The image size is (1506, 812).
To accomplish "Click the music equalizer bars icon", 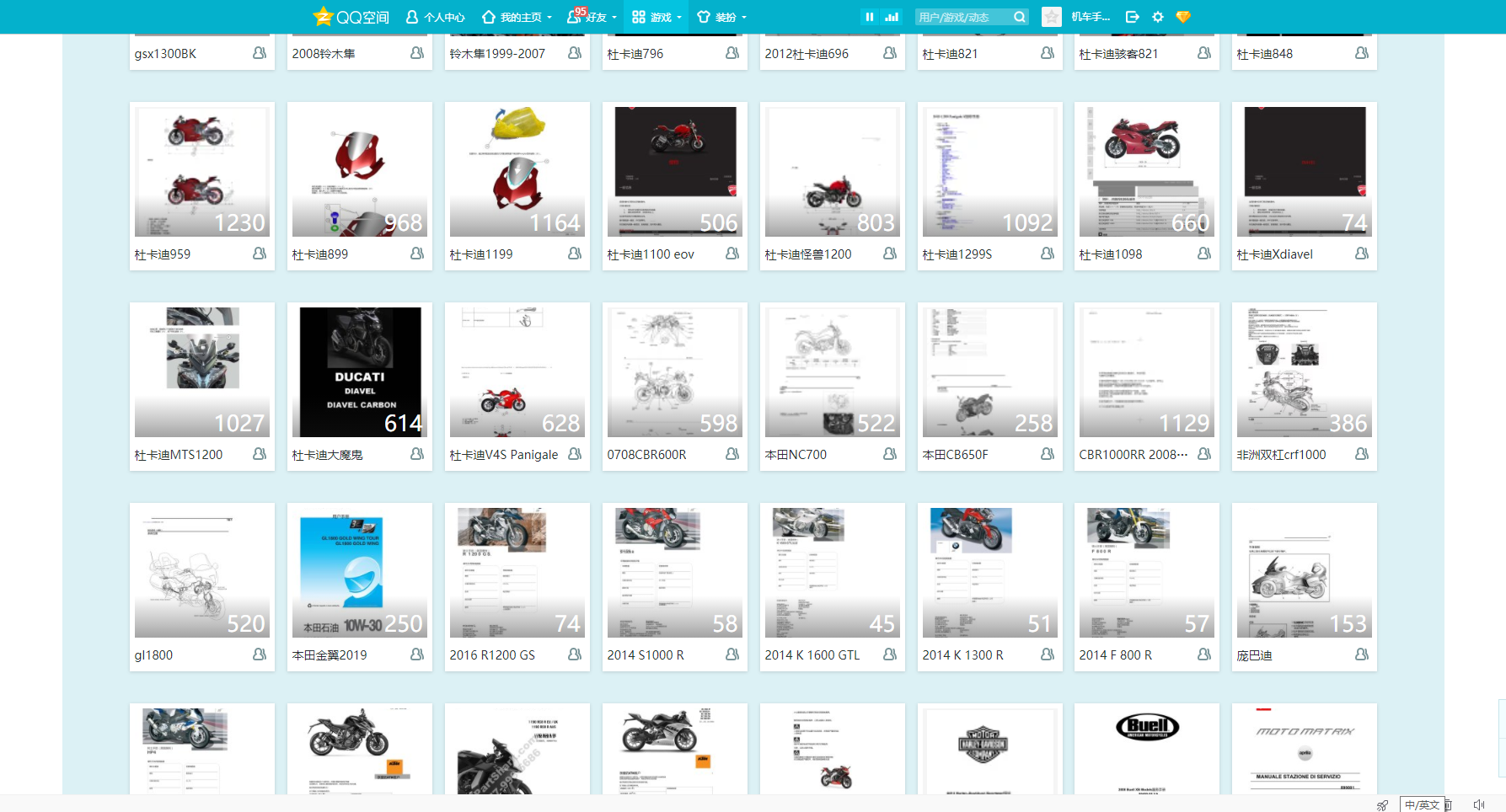I will click(892, 17).
